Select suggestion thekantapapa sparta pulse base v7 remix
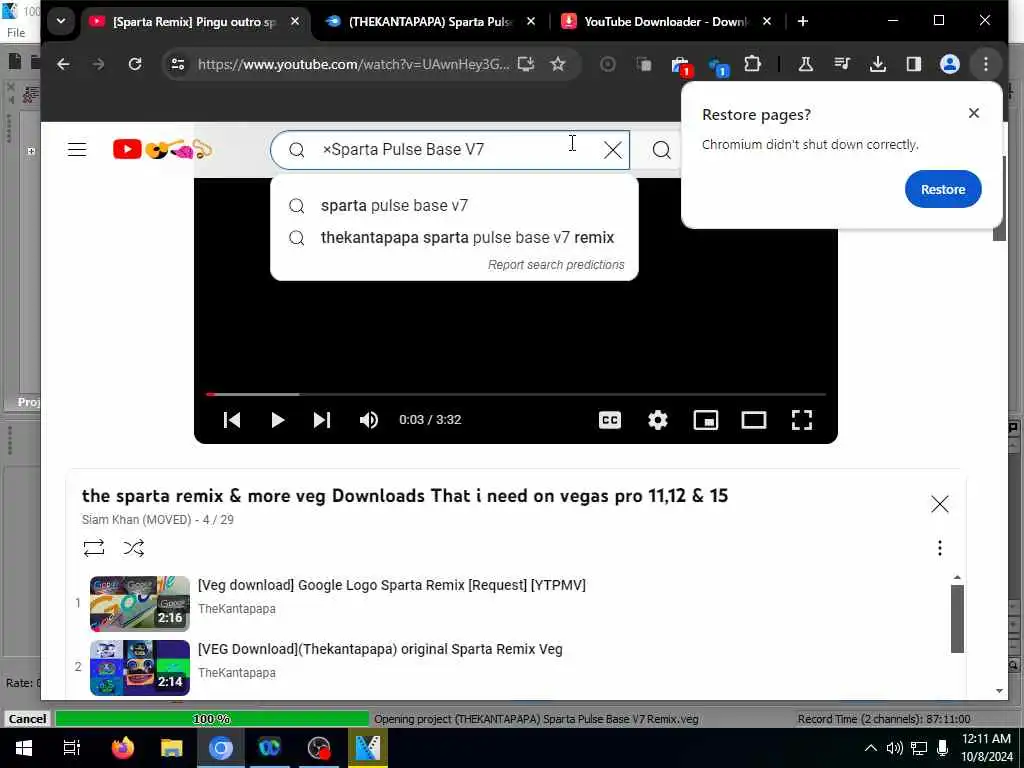1024x768 pixels. 455,238
